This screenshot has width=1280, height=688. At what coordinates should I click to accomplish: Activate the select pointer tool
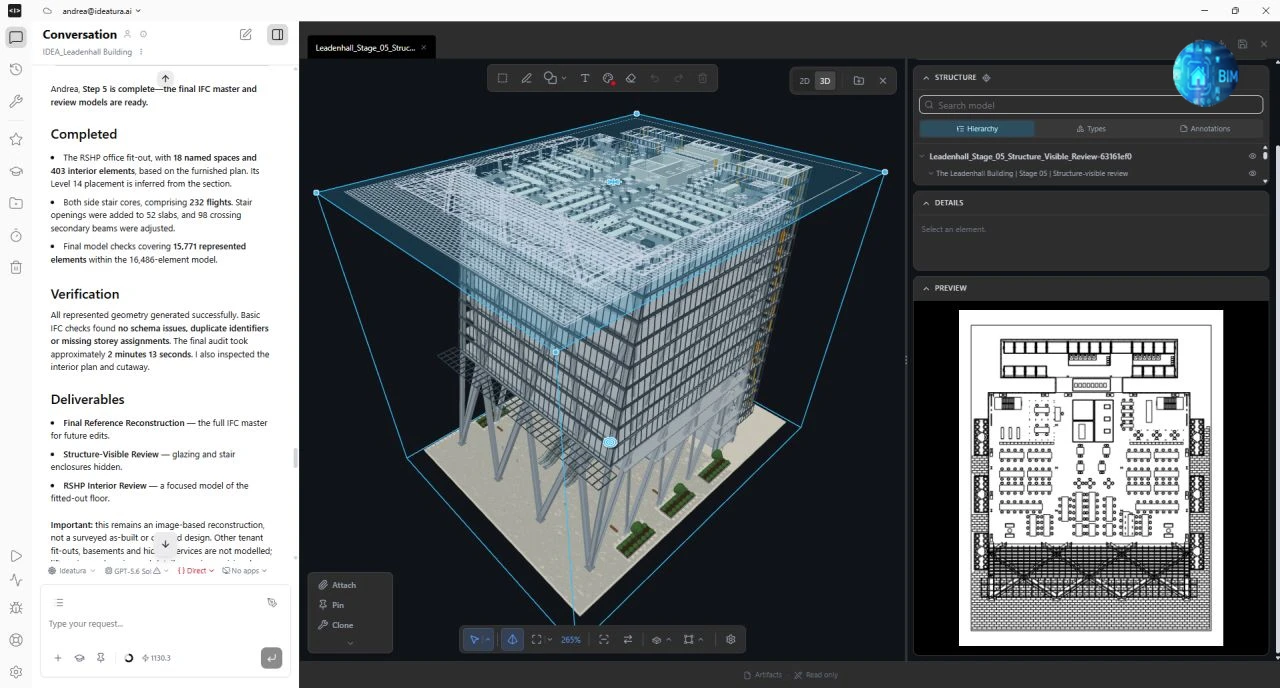pos(474,639)
